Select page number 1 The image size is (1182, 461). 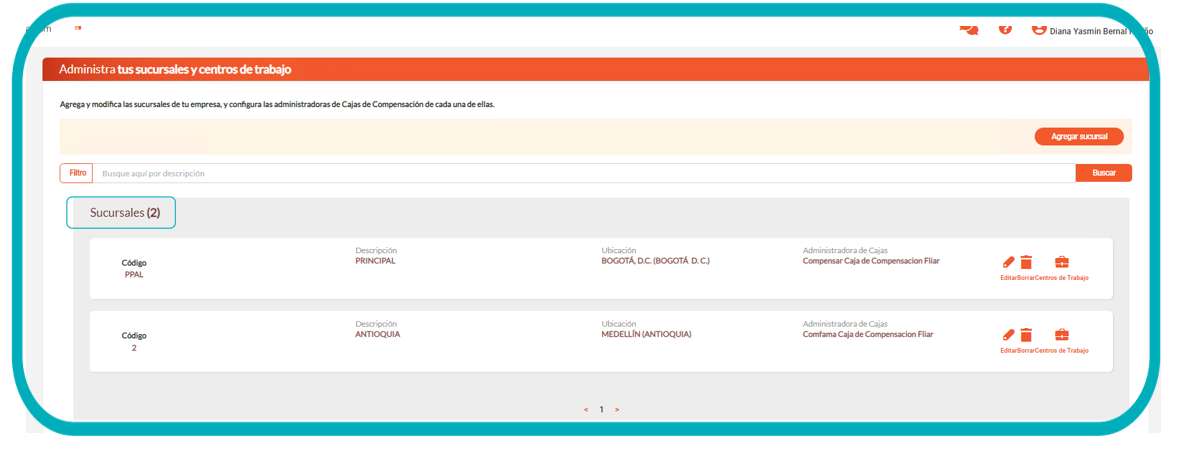(602, 410)
